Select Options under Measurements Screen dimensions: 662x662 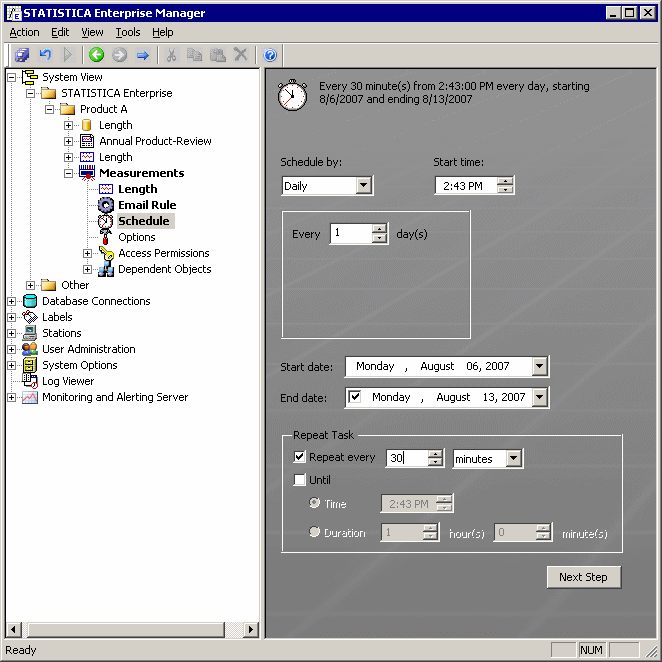[x=136, y=237]
